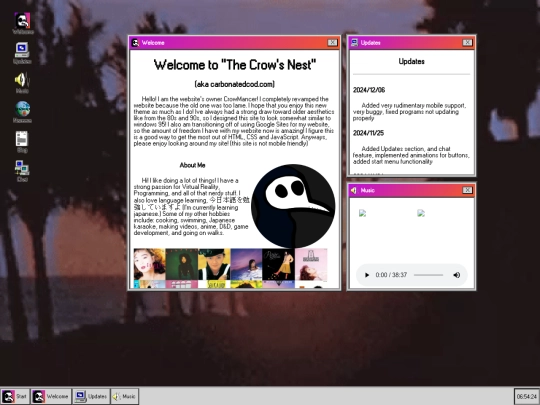Open the Chat desktop networked computers icon
This screenshot has width=540, height=405.
[22, 168]
